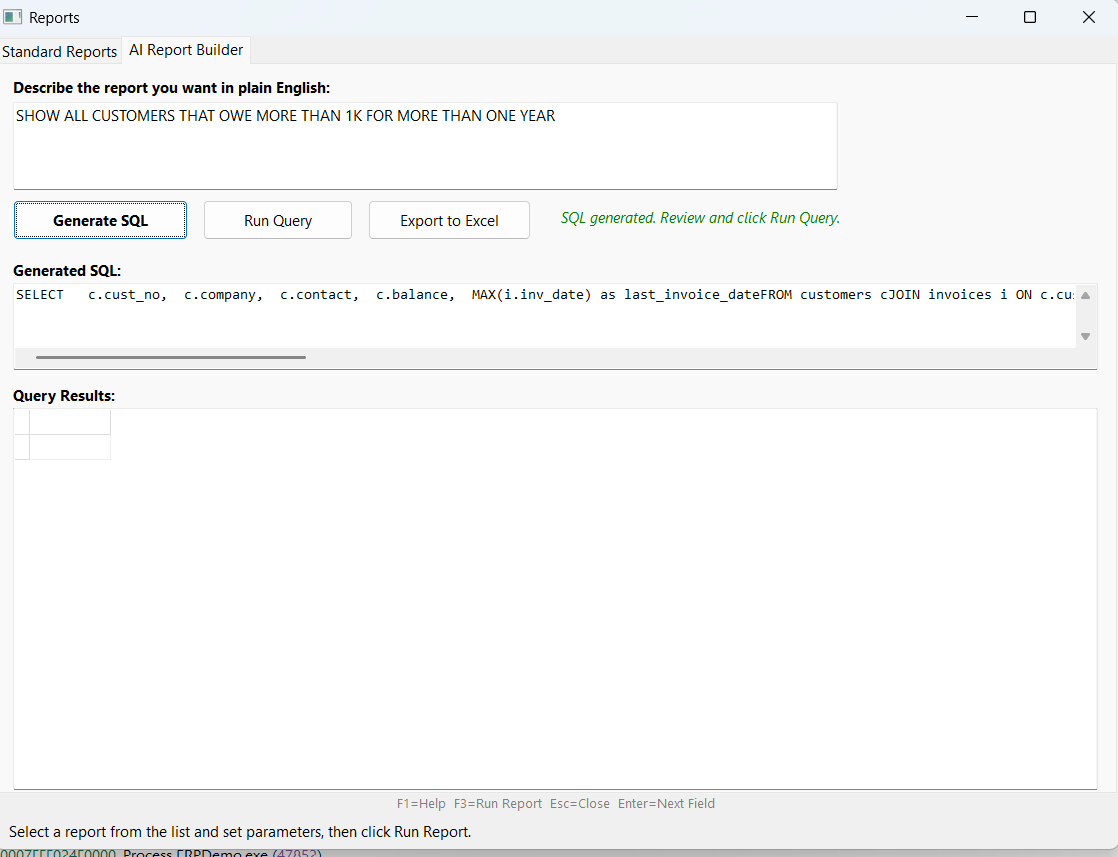Click the horizontal scrollbar under the SQL
Viewport: 1118px width, 857px height.
(170, 357)
